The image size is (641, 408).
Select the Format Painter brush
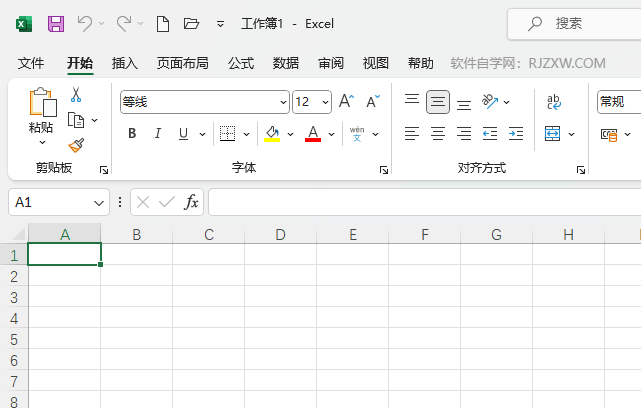76,145
